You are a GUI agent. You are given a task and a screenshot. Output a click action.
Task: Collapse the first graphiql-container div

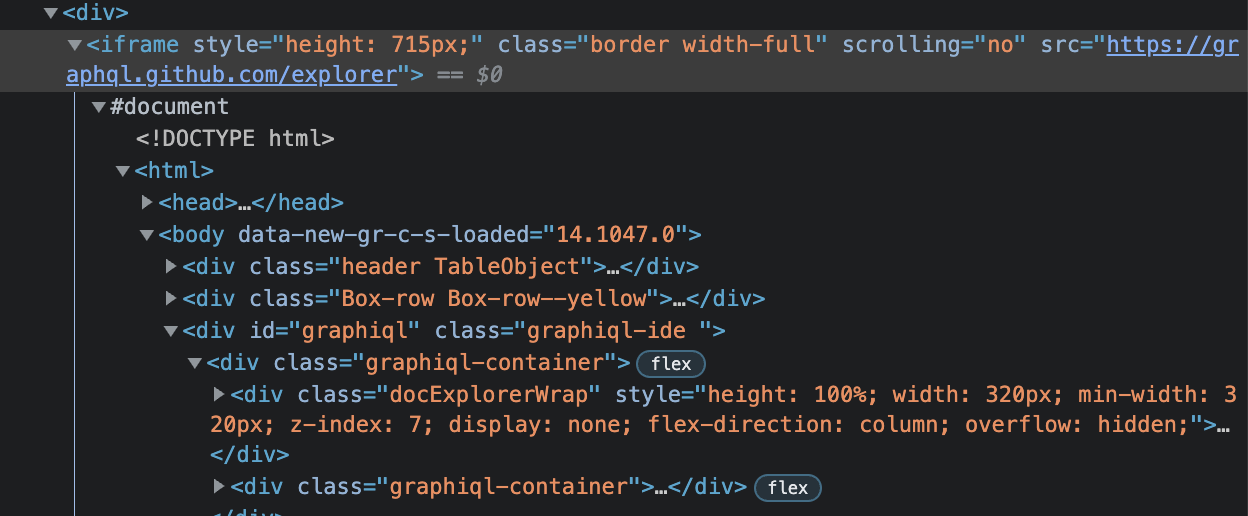tap(195, 362)
